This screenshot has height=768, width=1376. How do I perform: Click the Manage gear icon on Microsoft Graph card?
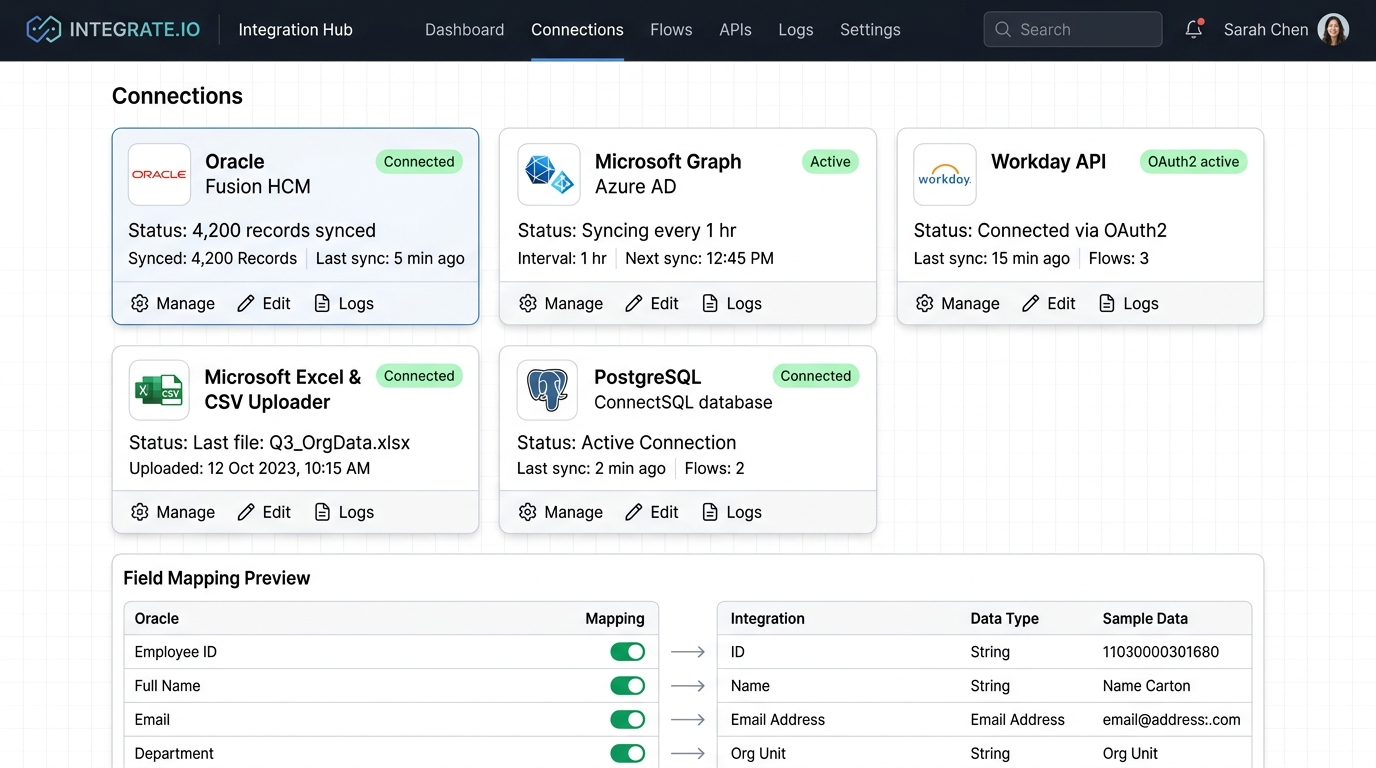tap(528, 303)
